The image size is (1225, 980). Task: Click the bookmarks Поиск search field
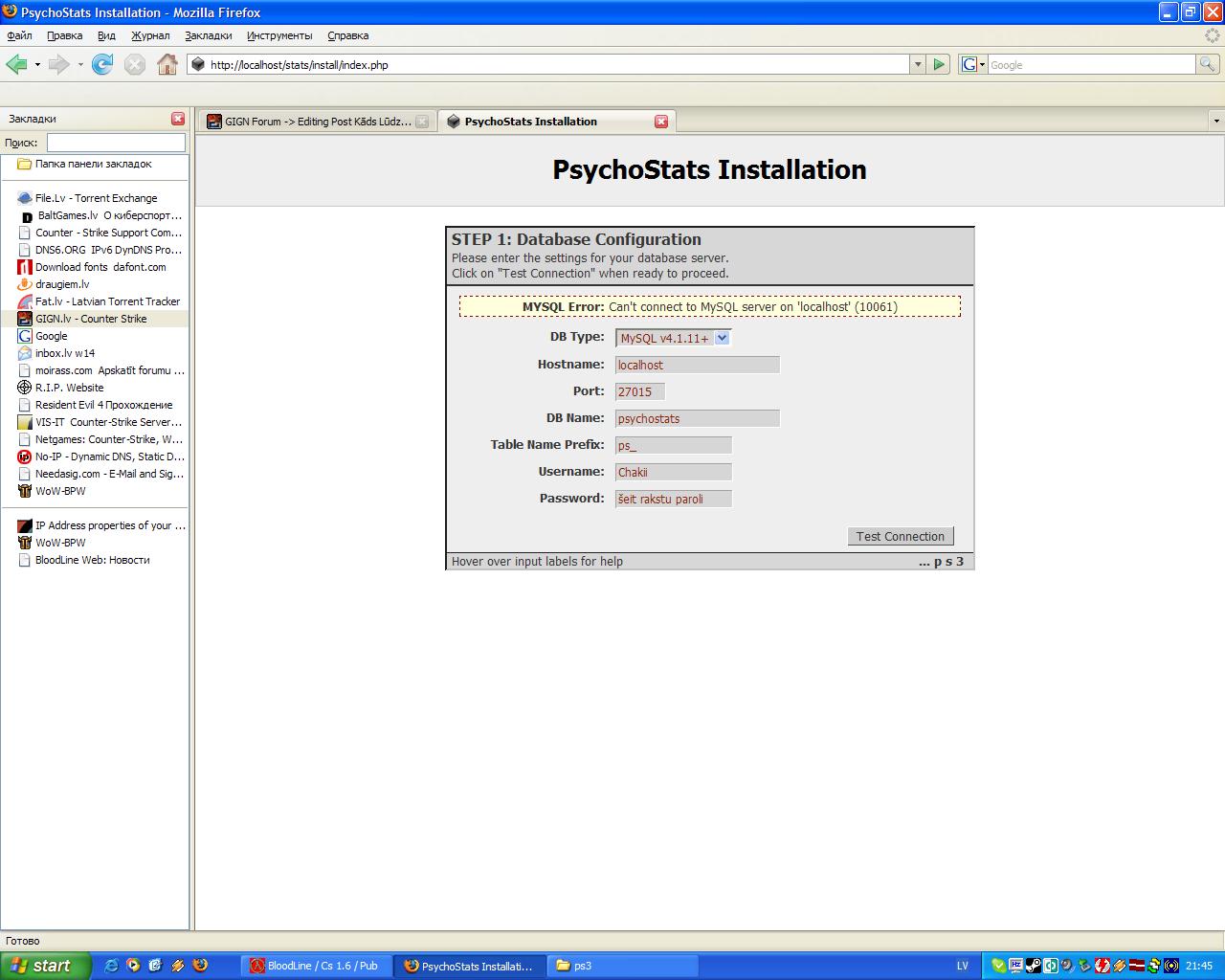116,142
